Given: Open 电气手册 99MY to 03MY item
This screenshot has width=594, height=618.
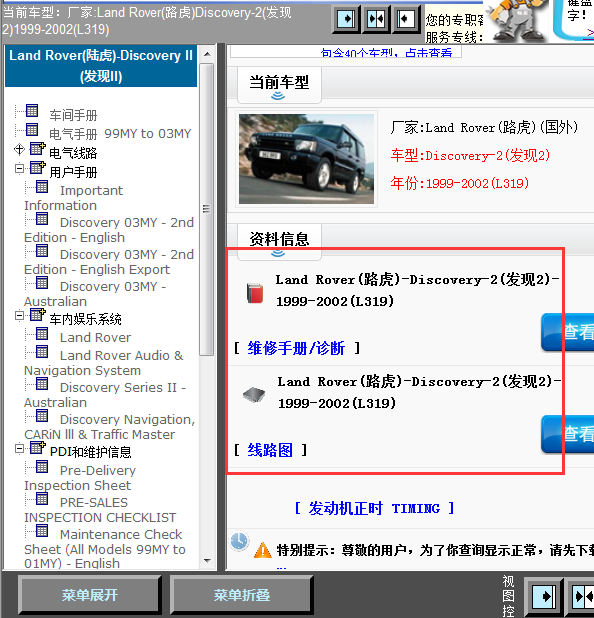Looking at the screenshot, I should [120, 134].
